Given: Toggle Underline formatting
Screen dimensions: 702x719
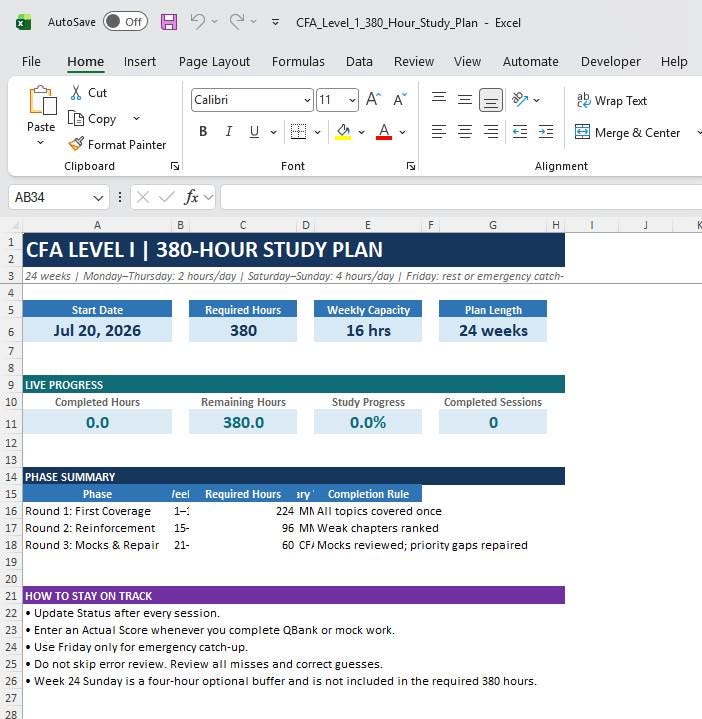Looking at the screenshot, I should pyautogui.click(x=254, y=132).
